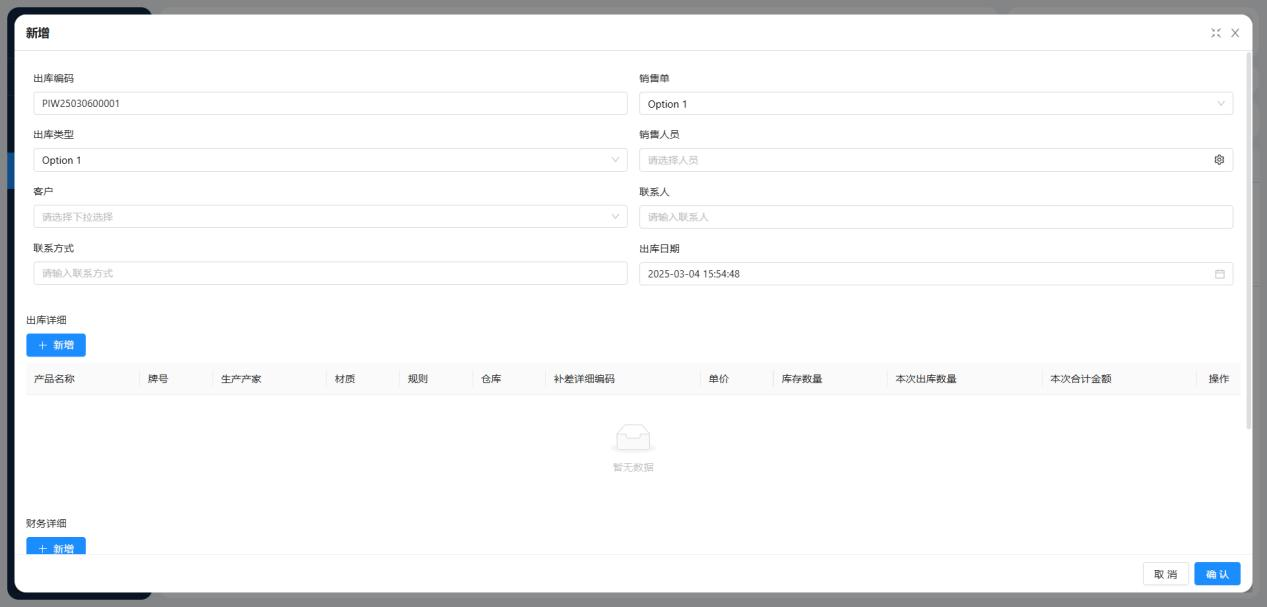Click the 库存数量 column header
The image size is (1267, 607).
(830, 379)
